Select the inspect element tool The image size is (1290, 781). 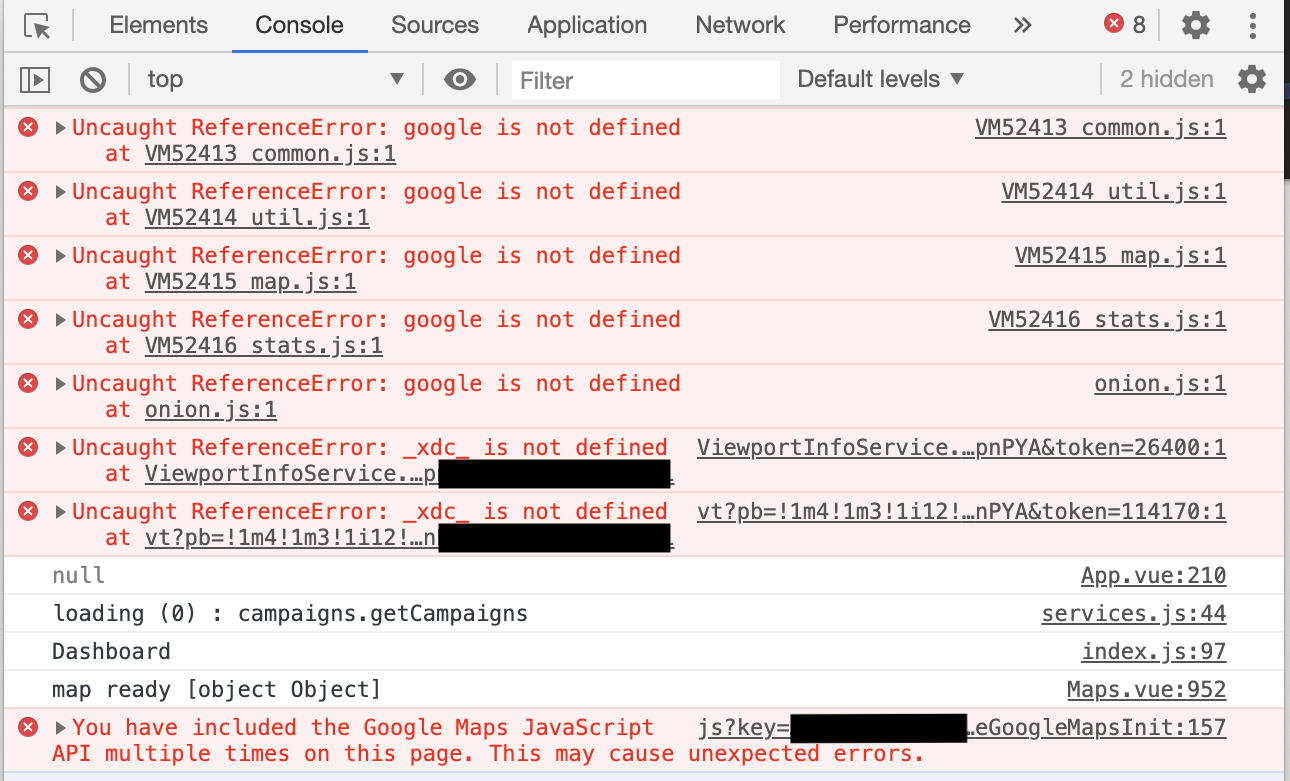pyautogui.click(x=34, y=25)
